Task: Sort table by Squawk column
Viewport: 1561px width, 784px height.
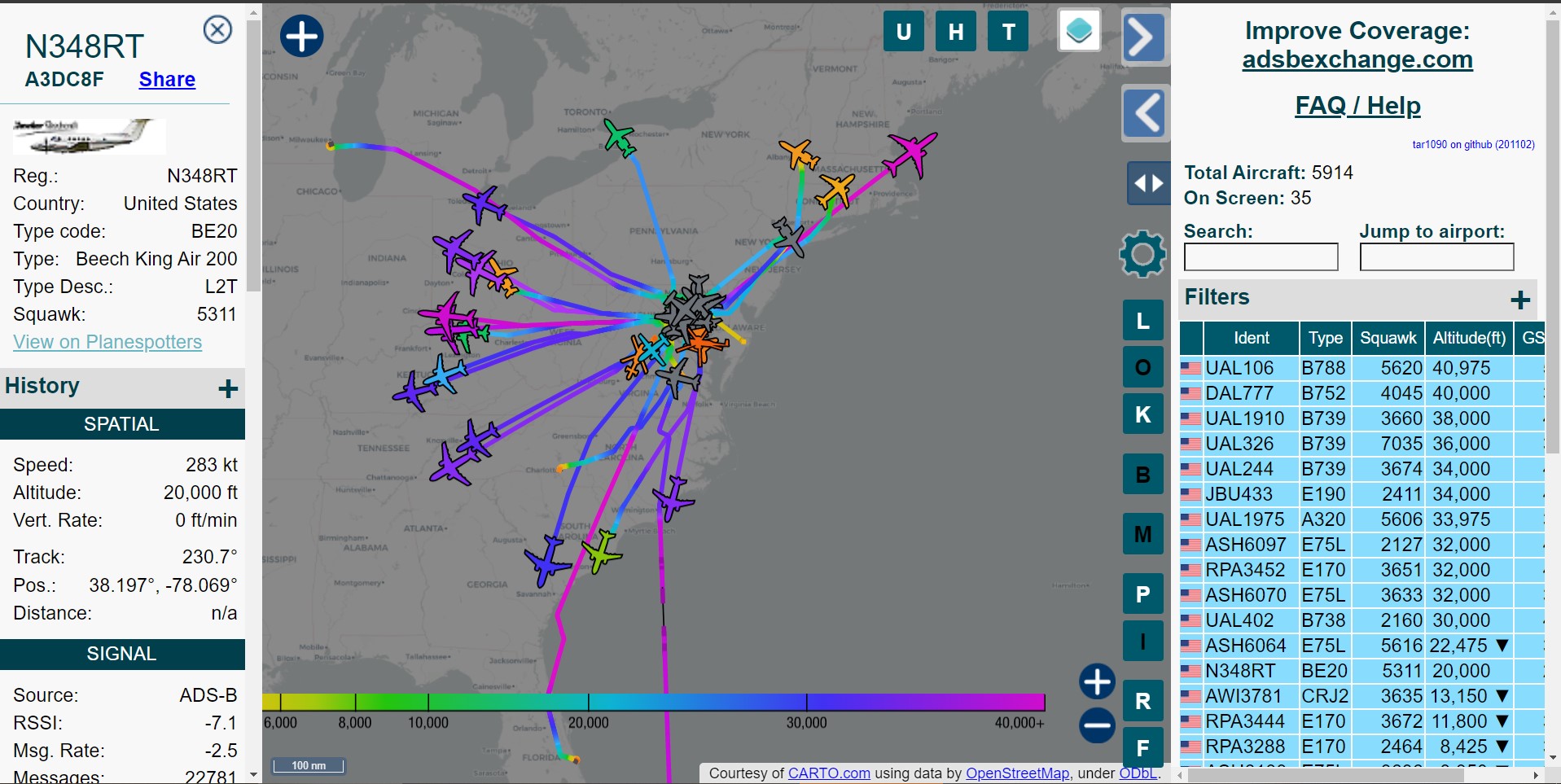Action: point(1388,338)
